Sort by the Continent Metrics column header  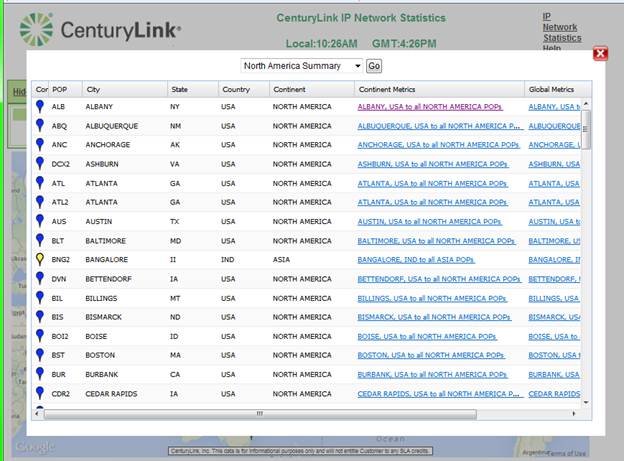click(439, 90)
